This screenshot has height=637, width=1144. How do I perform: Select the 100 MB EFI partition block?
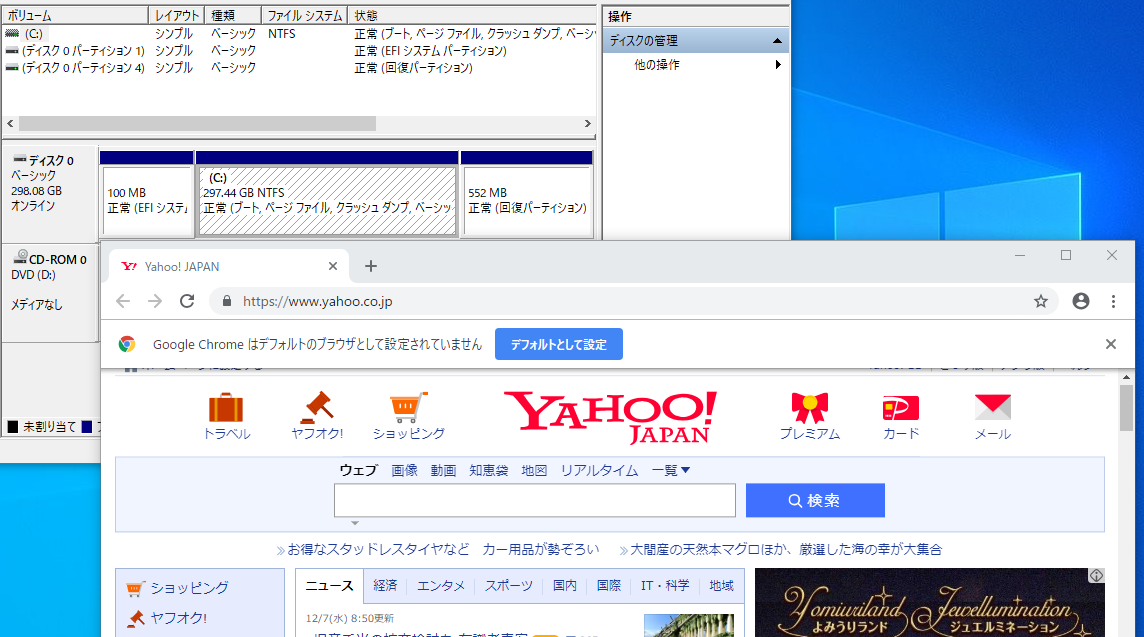[147, 194]
